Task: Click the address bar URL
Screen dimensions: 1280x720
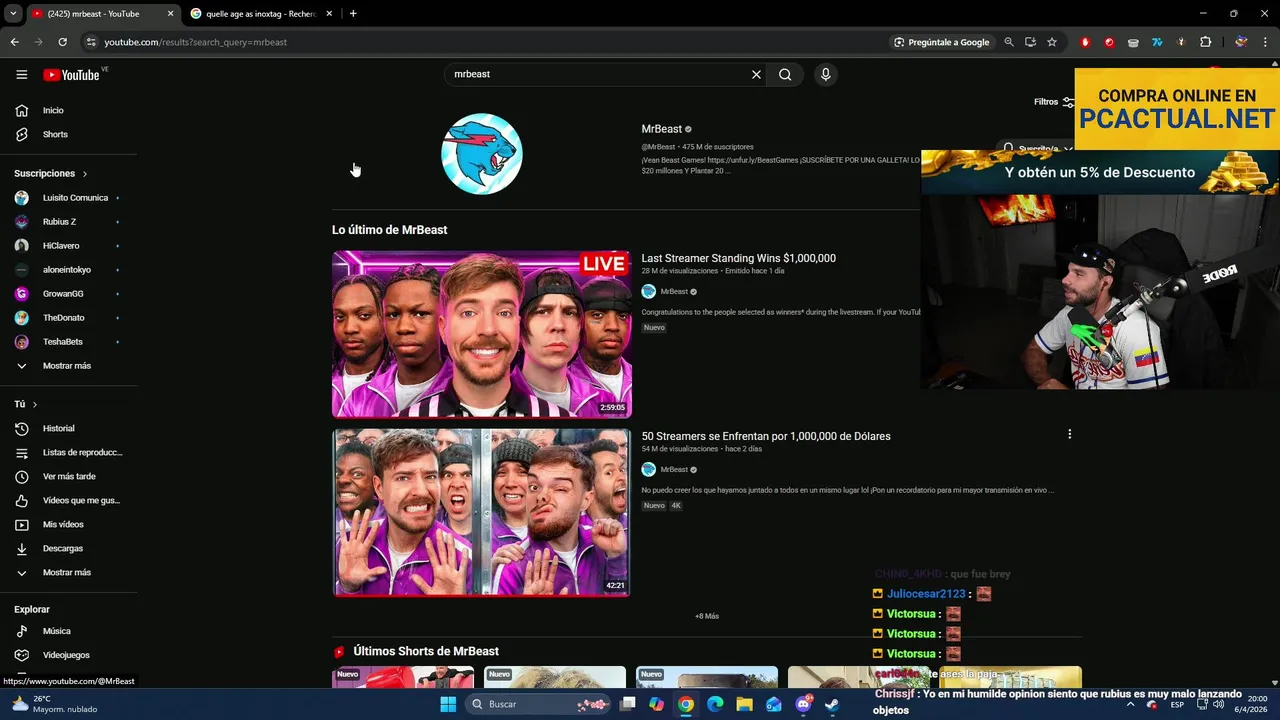Action: coord(195,42)
